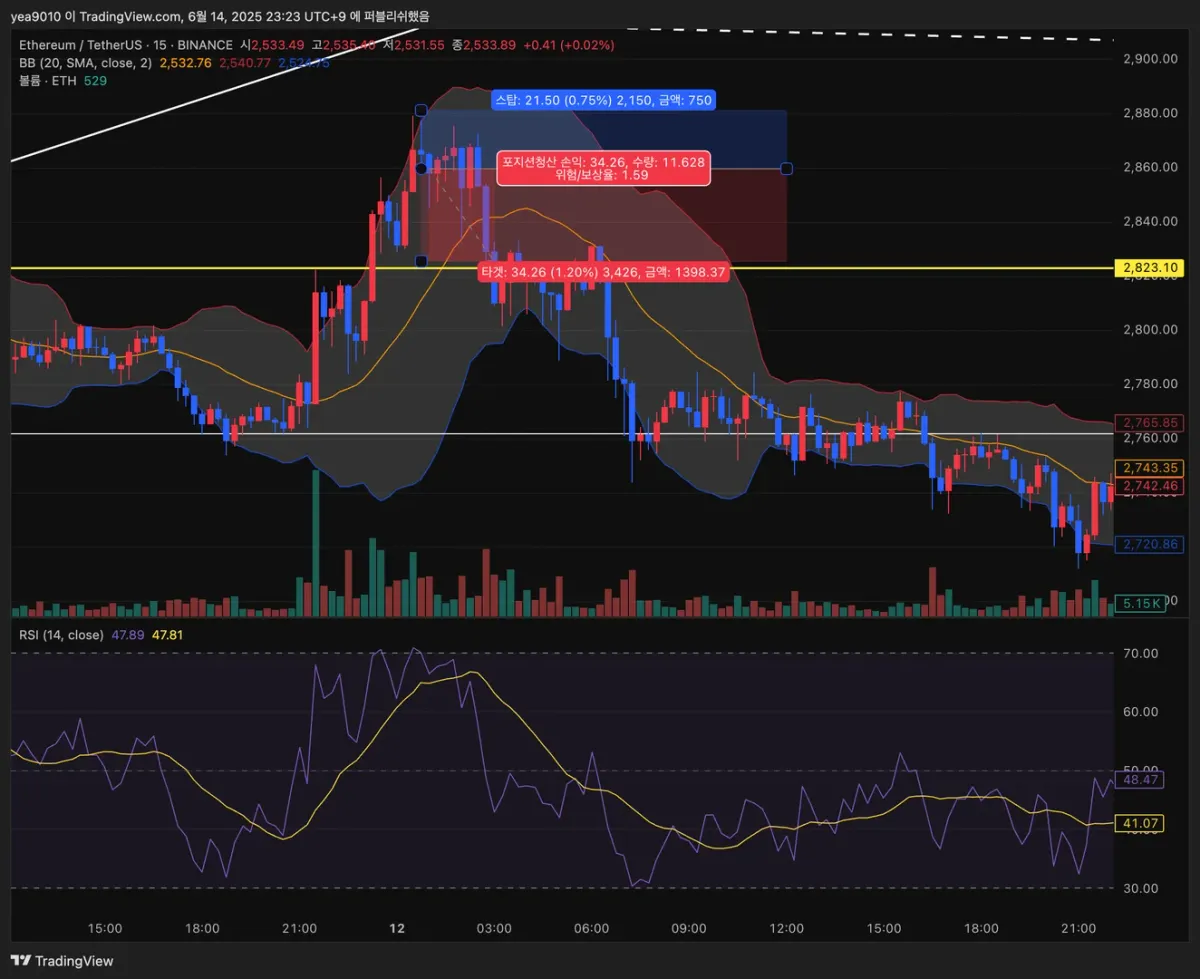
Task: Click the 70.00 RSI axis tick
Action: click(x=1140, y=653)
